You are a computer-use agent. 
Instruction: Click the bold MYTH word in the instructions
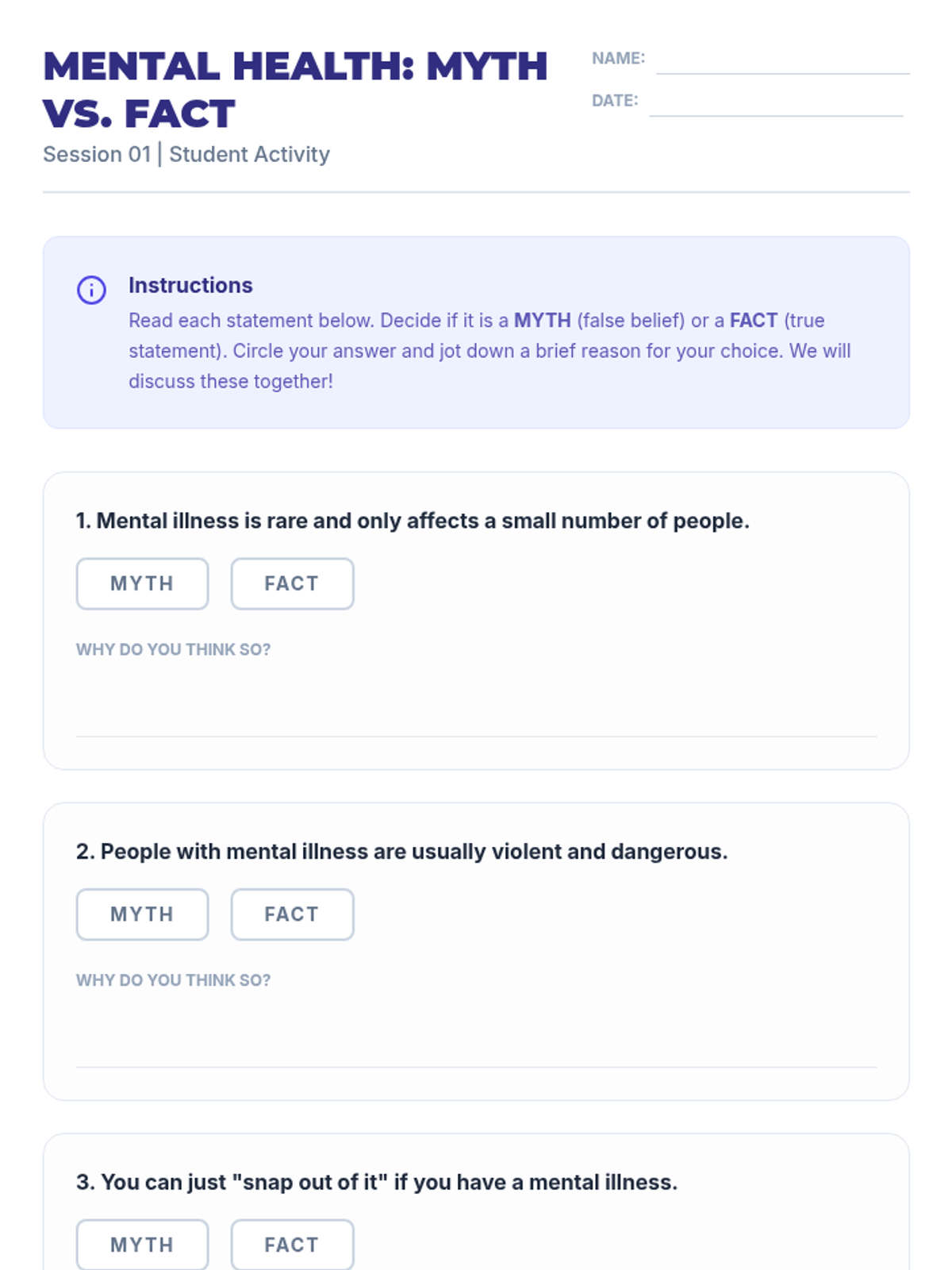[542, 321]
